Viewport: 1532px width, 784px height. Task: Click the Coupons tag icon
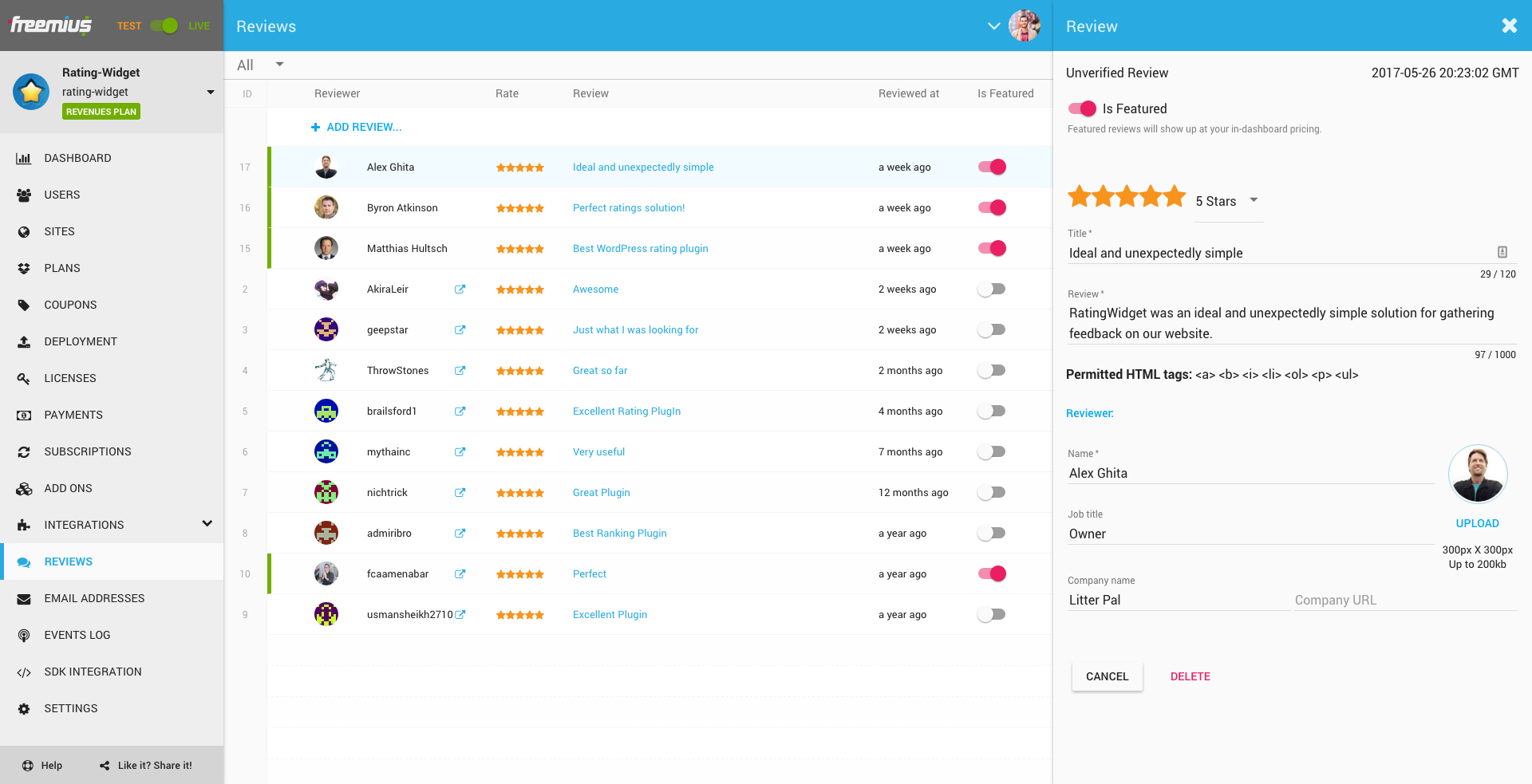pyautogui.click(x=24, y=305)
